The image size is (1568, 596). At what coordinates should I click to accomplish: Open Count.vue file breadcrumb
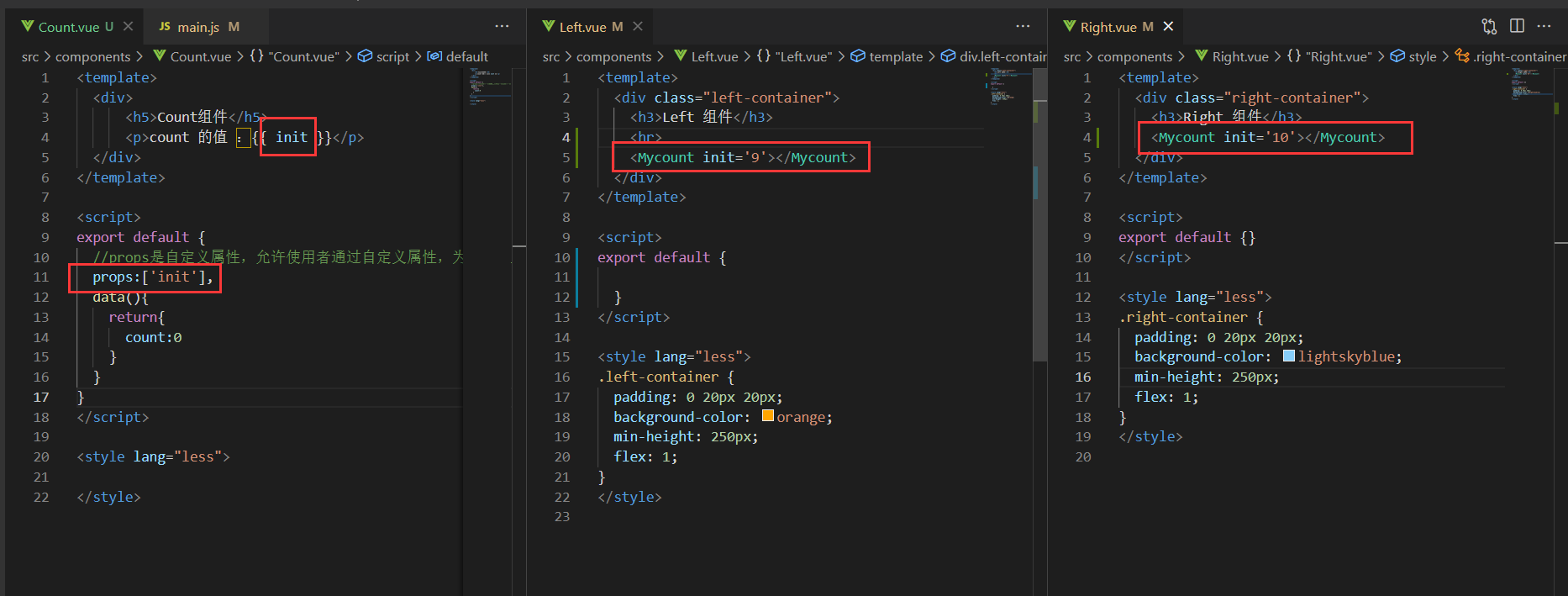[192, 57]
